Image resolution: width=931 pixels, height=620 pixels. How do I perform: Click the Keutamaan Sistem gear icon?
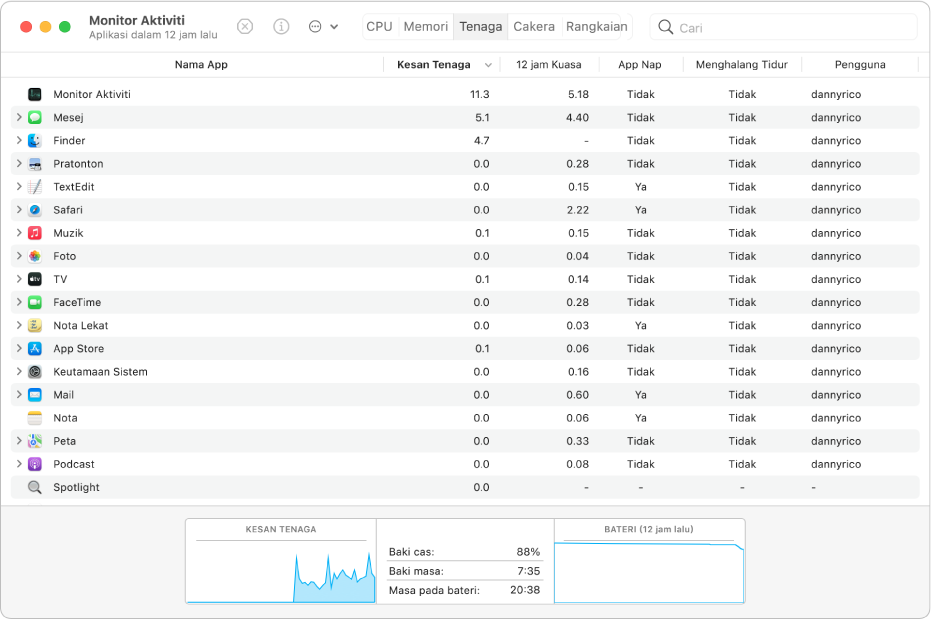click(x=35, y=372)
